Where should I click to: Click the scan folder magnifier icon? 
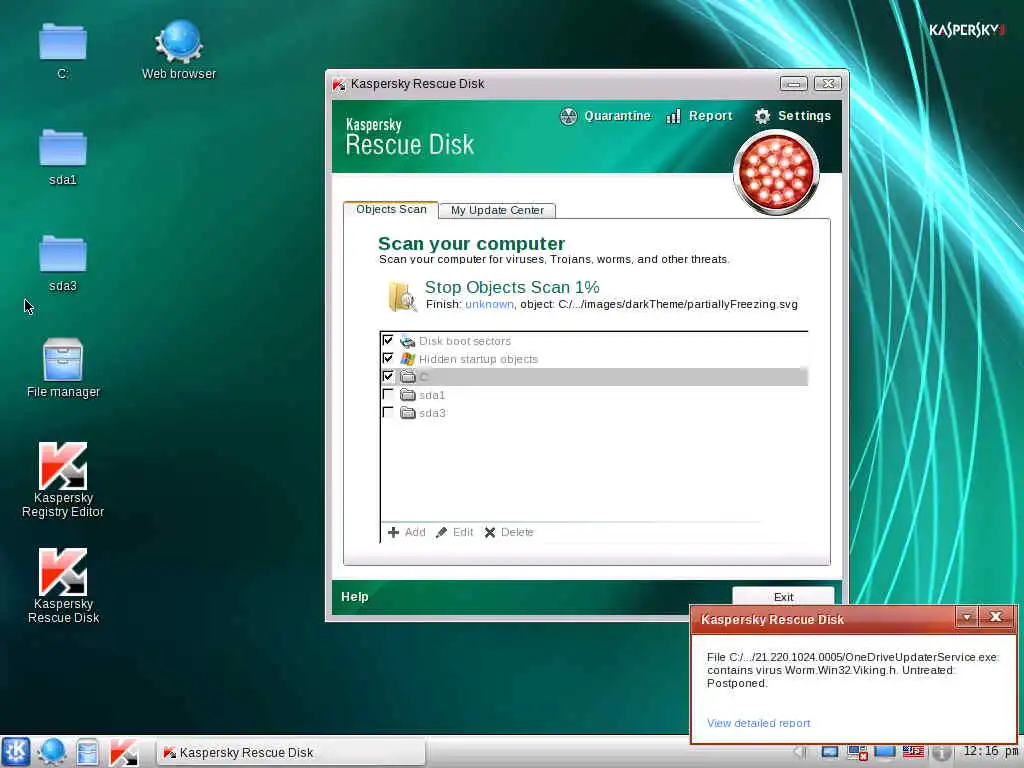coord(402,296)
